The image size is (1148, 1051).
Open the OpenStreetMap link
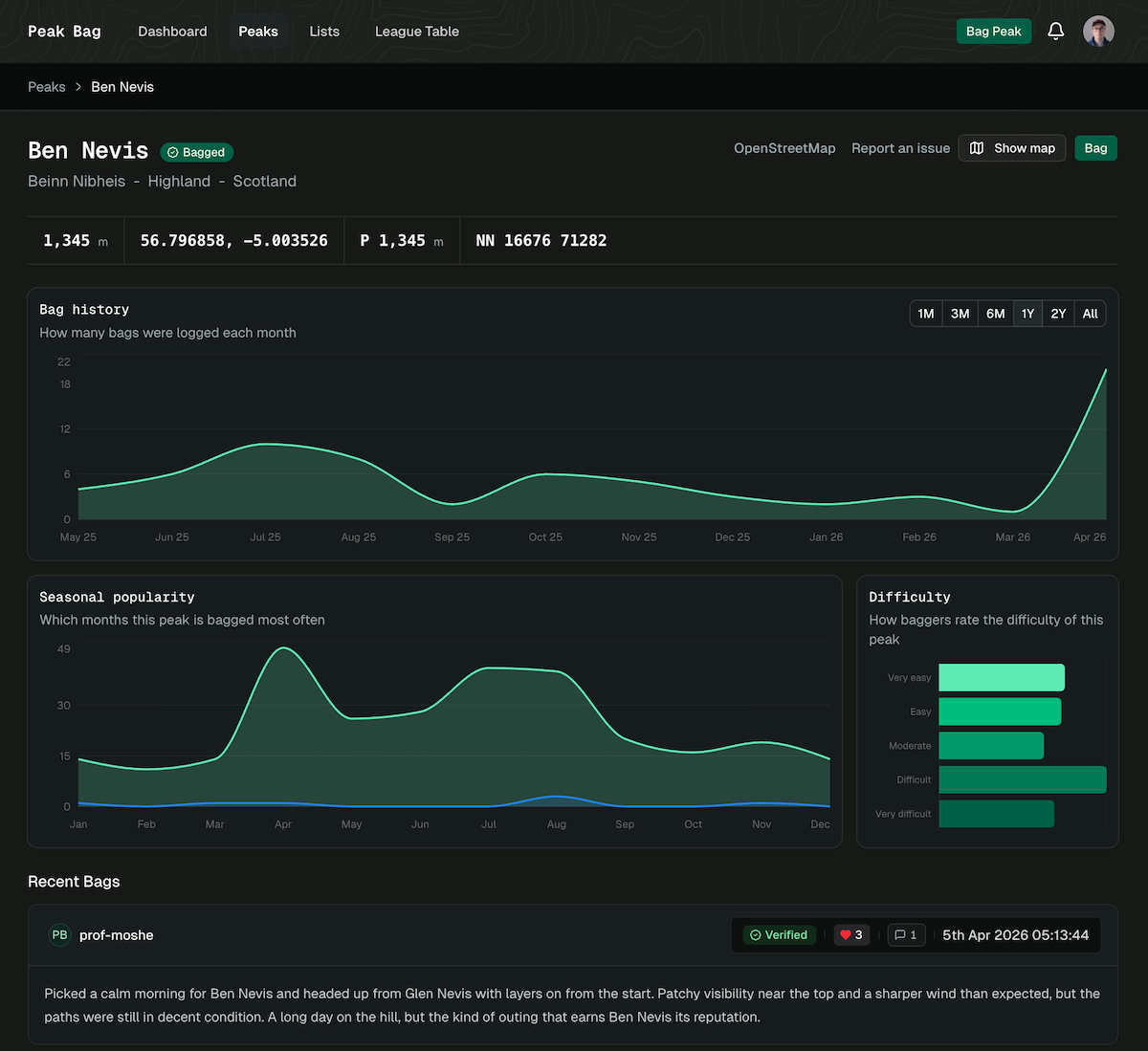click(784, 148)
